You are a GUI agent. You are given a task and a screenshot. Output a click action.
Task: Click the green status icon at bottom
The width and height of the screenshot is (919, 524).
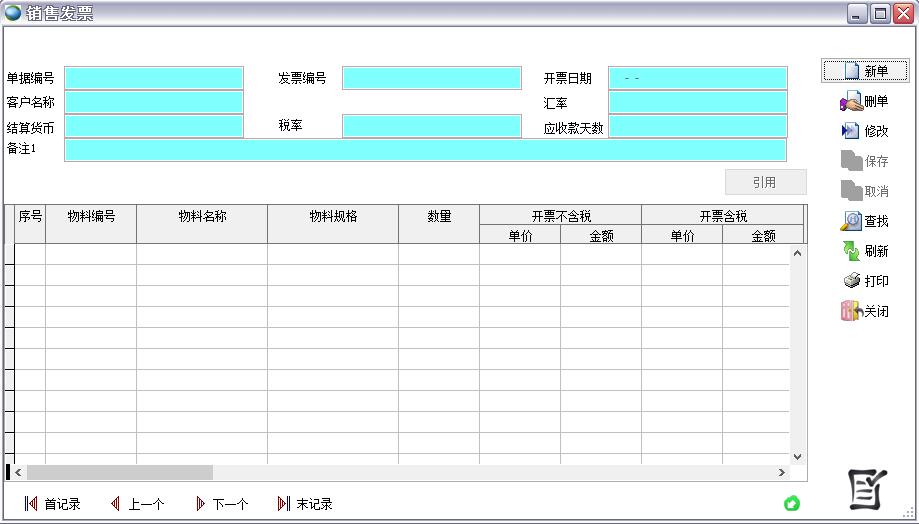(x=792, y=503)
